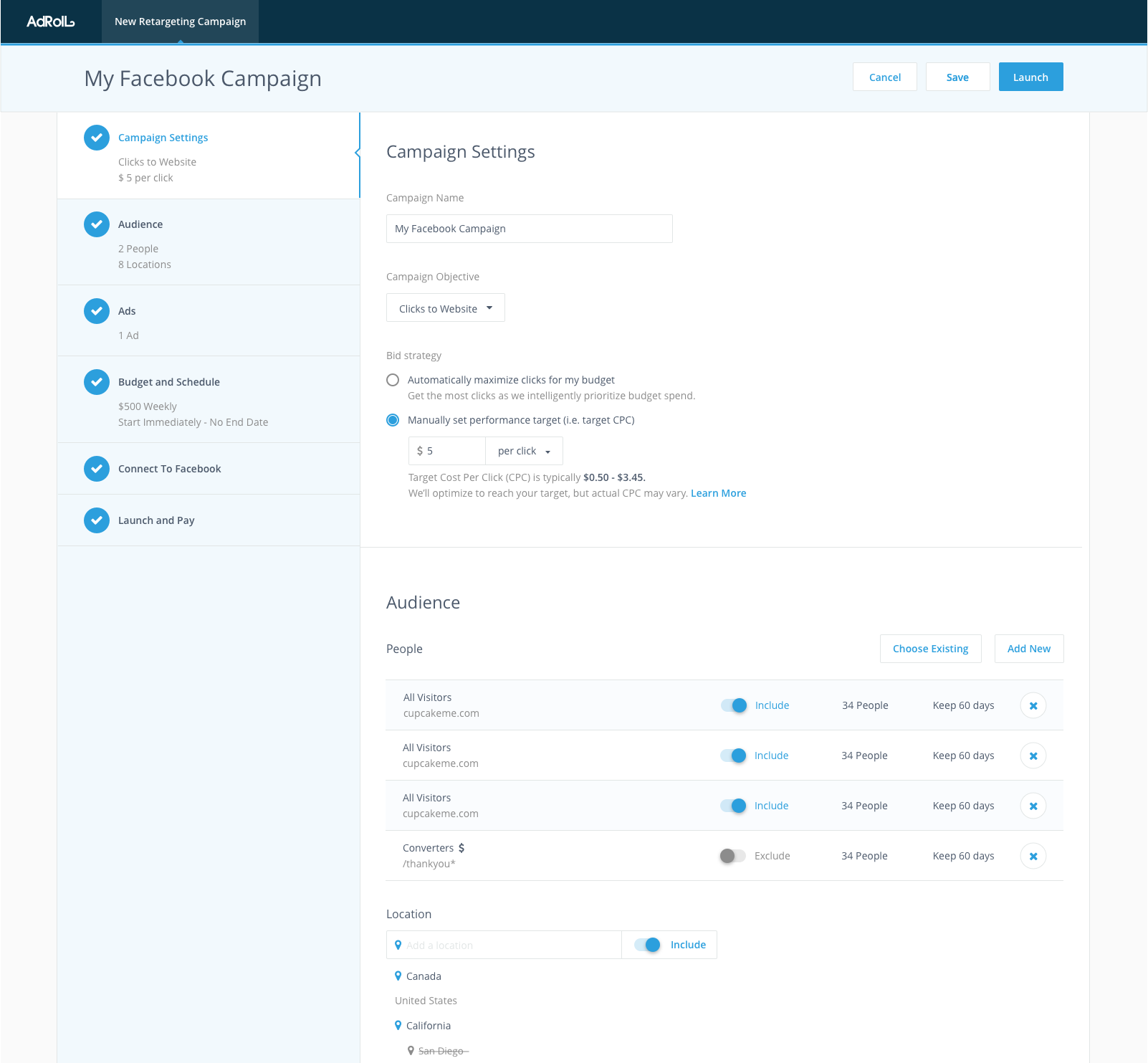Select manually set performance target option
This screenshot has height=1063, width=1148.
tap(393, 420)
